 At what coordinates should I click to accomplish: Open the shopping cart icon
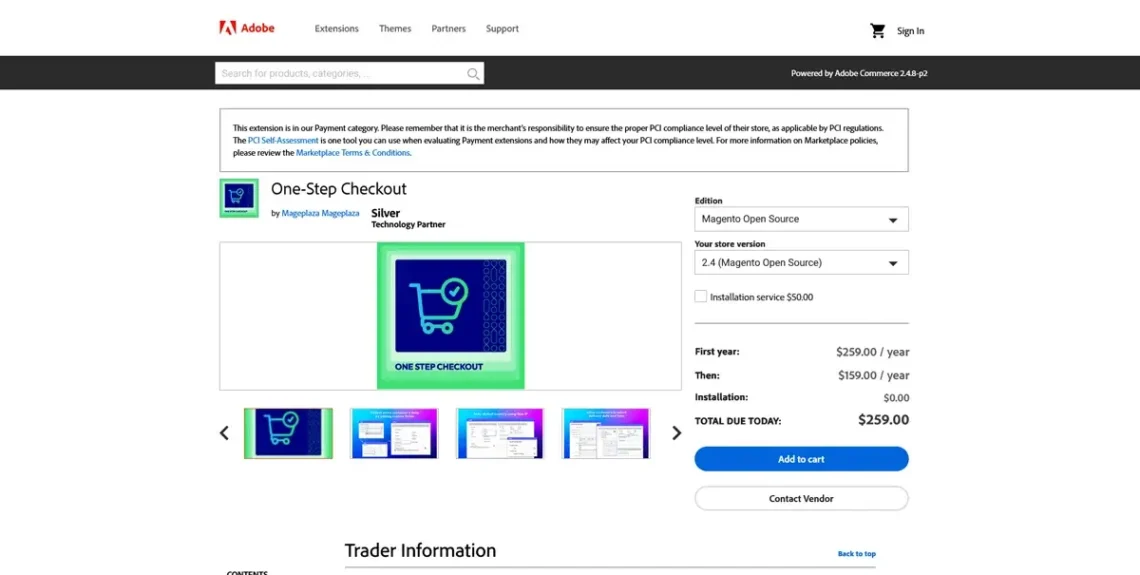tap(878, 31)
